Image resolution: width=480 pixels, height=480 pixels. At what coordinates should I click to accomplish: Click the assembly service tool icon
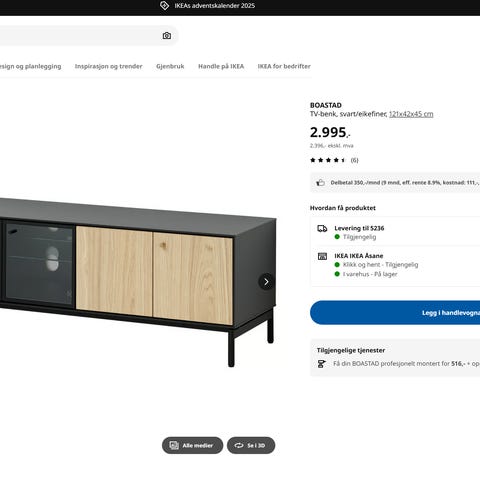tap(322, 364)
